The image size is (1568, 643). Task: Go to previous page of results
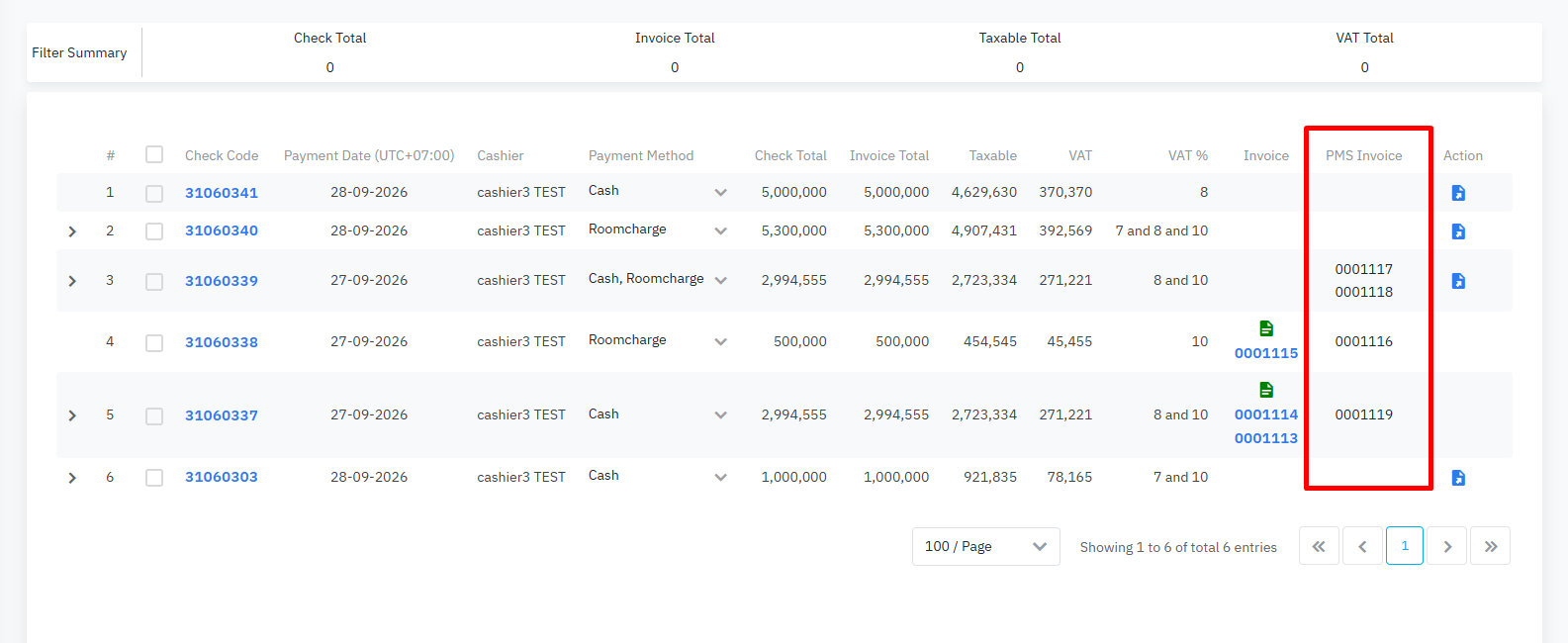tap(1362, 546)
